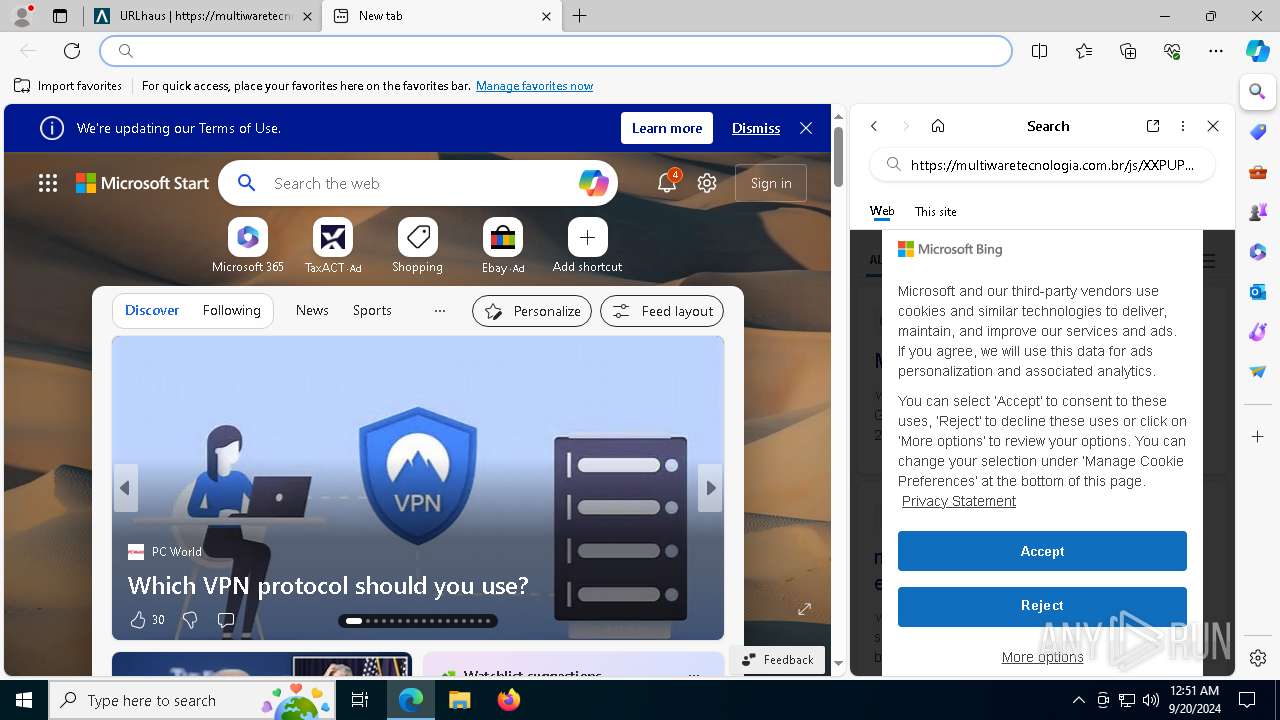Open Microsoft Start page settings gear
The height and width of the screenshot is (720, 1280).
coord(707,183)
